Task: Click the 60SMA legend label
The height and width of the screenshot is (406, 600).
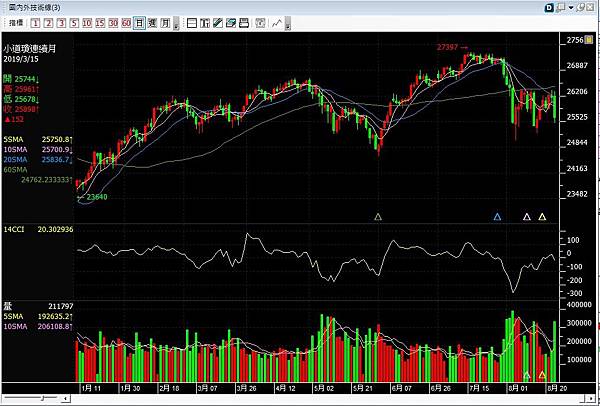Action: 15,170
